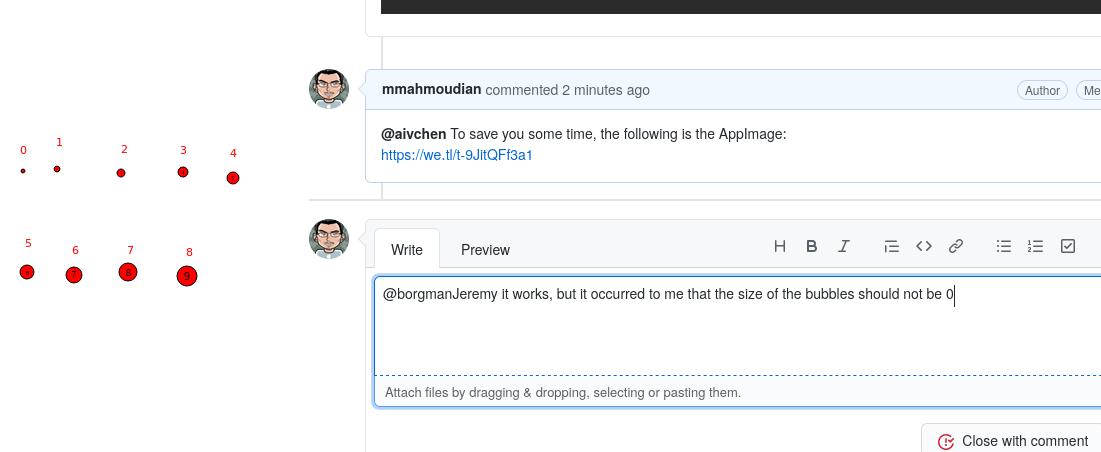This screenshot has height=452, width=1101.
Task: Select the Write tab
Action: pos(407,250)
